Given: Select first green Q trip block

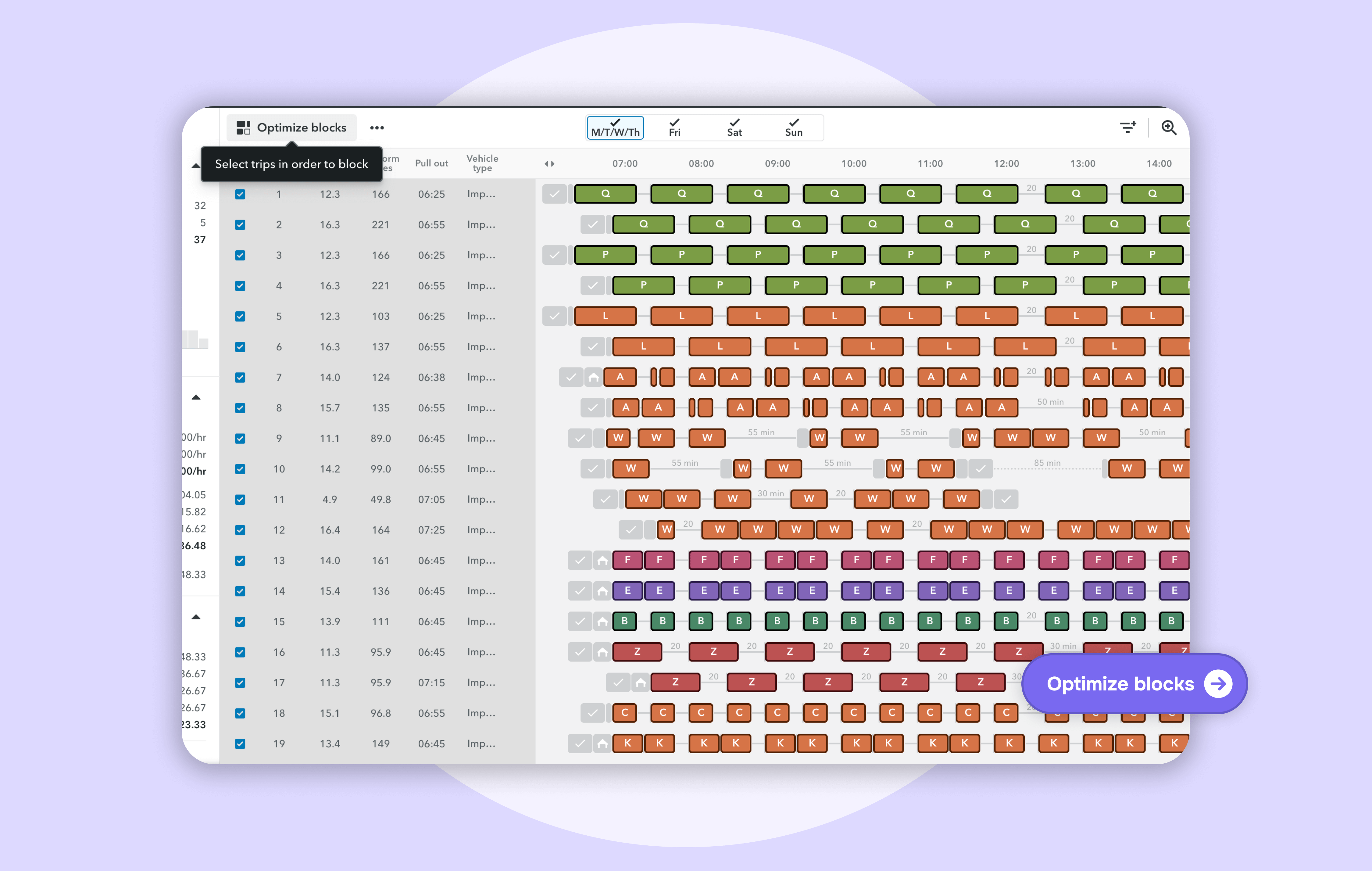Looking at the screenshot, I should point(605,194).
